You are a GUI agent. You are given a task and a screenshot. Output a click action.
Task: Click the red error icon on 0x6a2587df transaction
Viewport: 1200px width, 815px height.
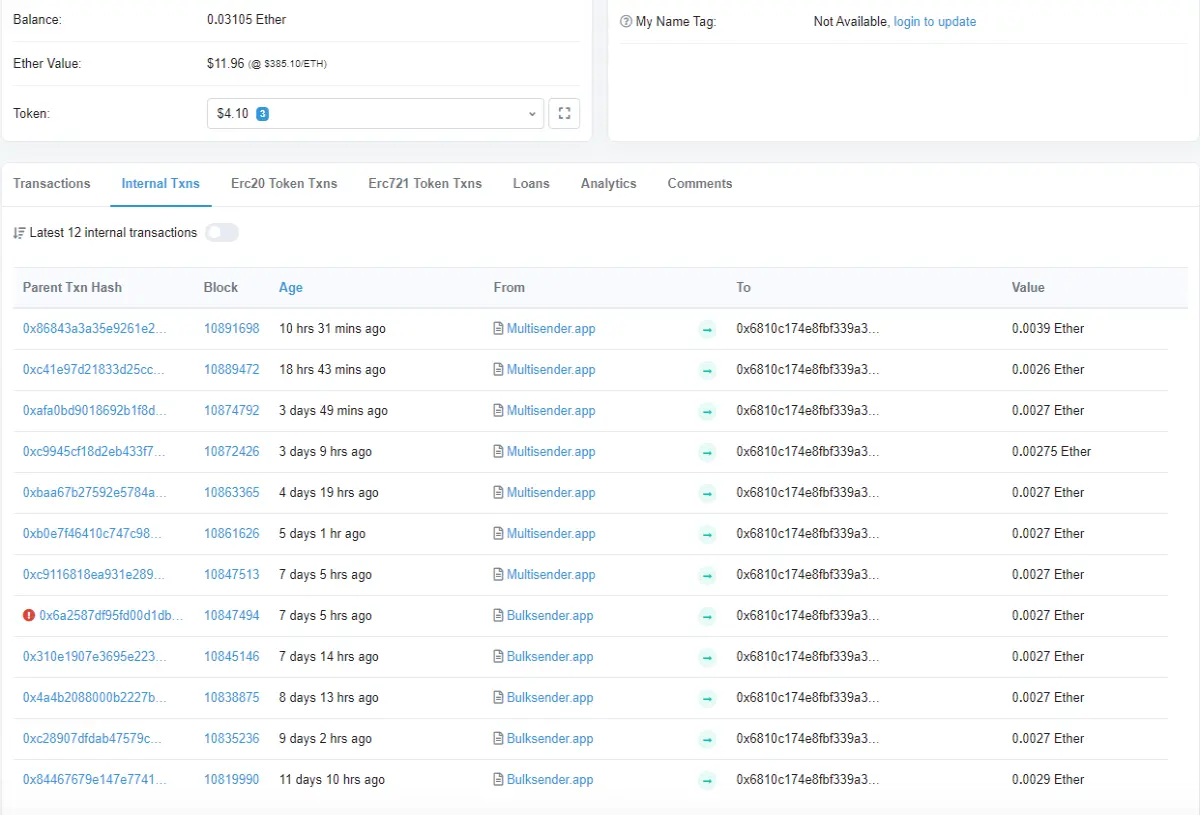[x=29, y=616]
